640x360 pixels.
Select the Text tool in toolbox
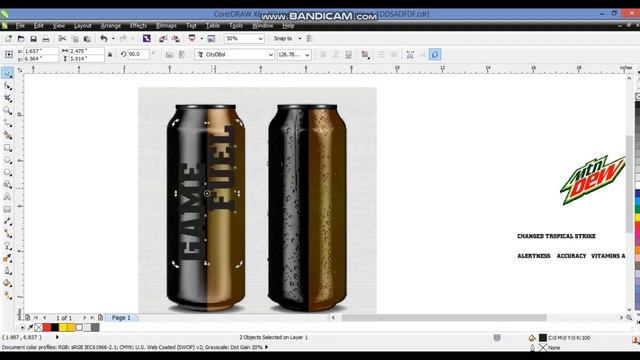pos(7,197)
